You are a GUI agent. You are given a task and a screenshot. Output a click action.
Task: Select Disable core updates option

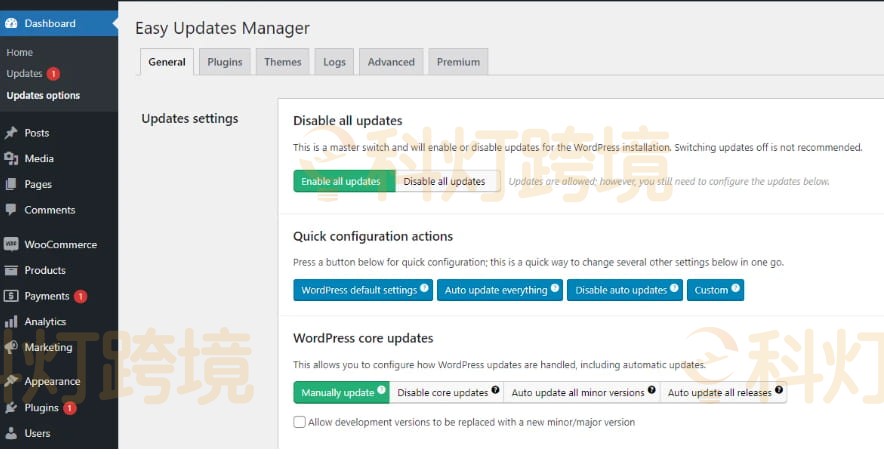click(447, 392)
